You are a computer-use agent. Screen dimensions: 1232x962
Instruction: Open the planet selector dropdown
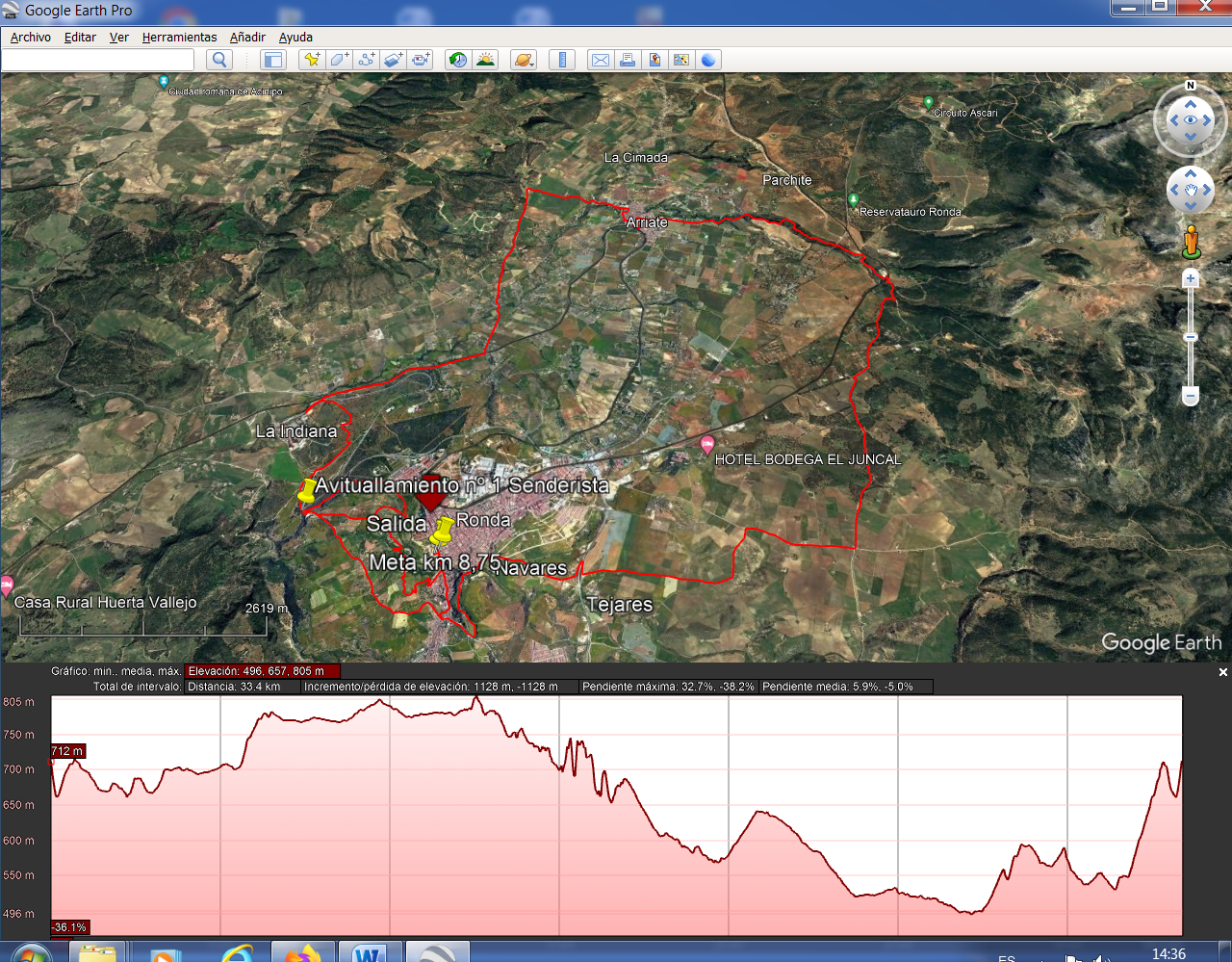click(524, 60)
